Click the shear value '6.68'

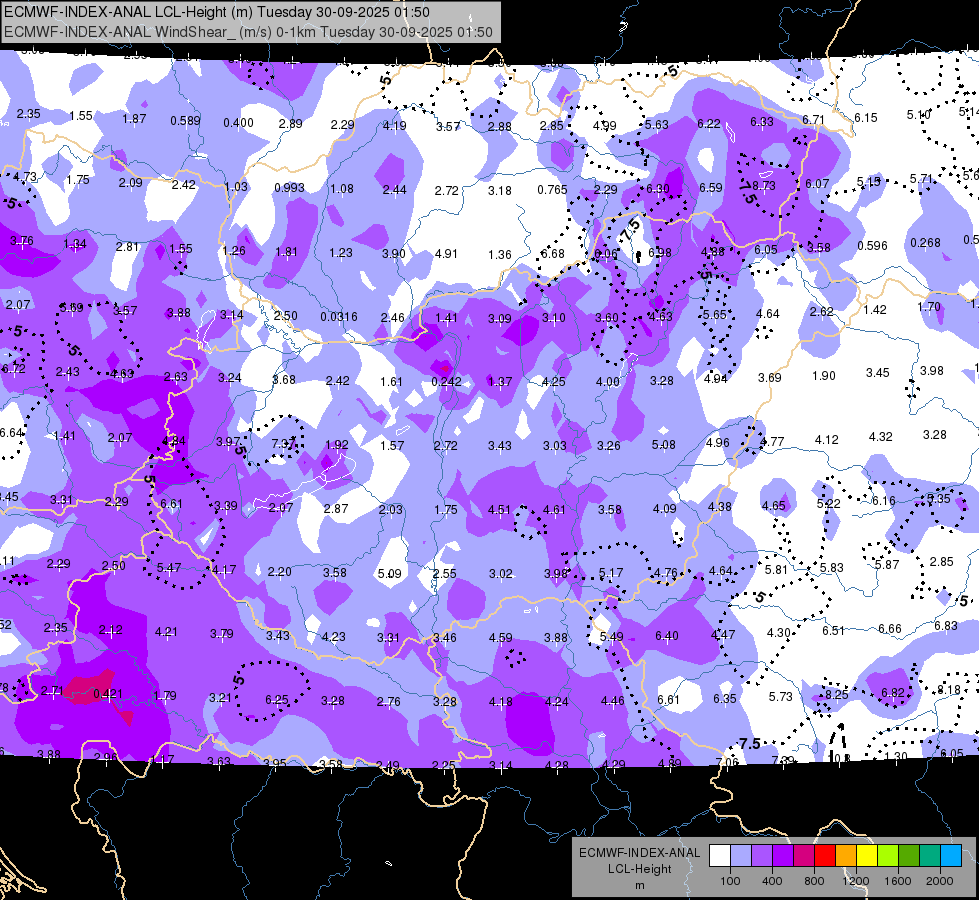553,254
